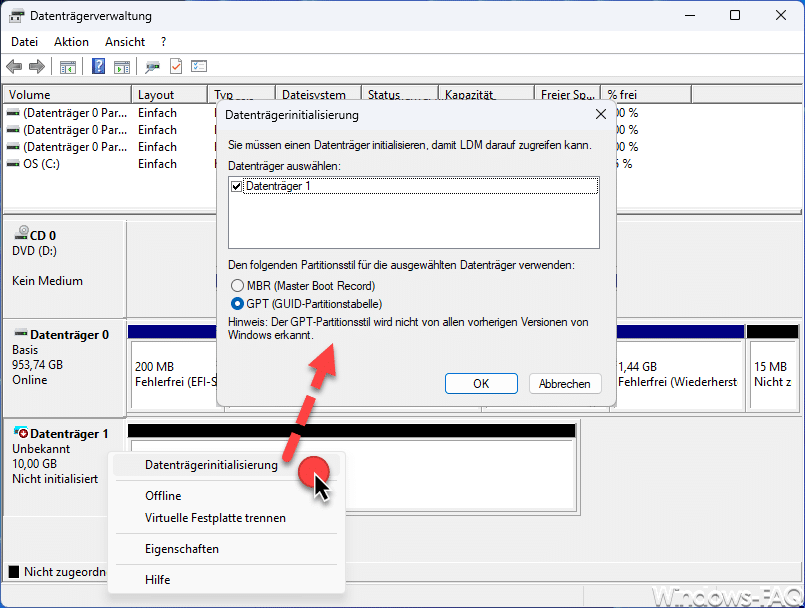Confirm dialog with OK button
Screen dimensions: 805x608
coord(481,384)
